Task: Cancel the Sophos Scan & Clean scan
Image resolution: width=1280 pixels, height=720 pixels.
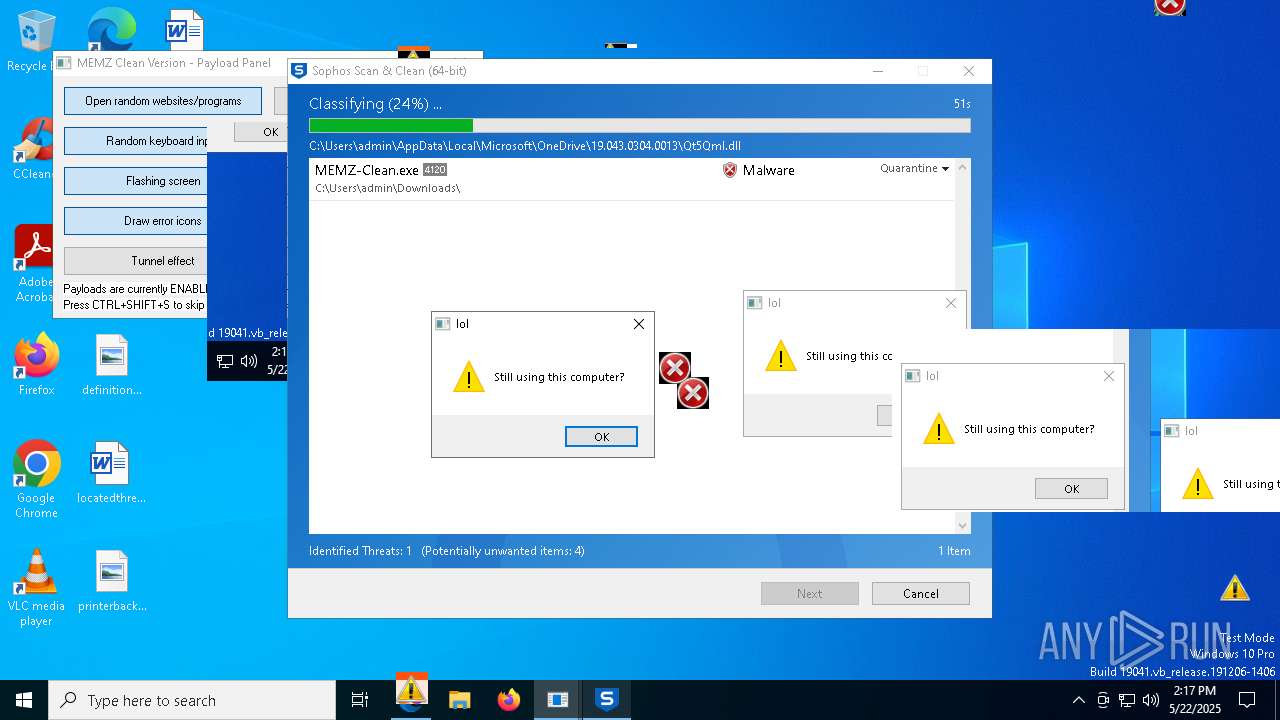Action: click(920, 593)
